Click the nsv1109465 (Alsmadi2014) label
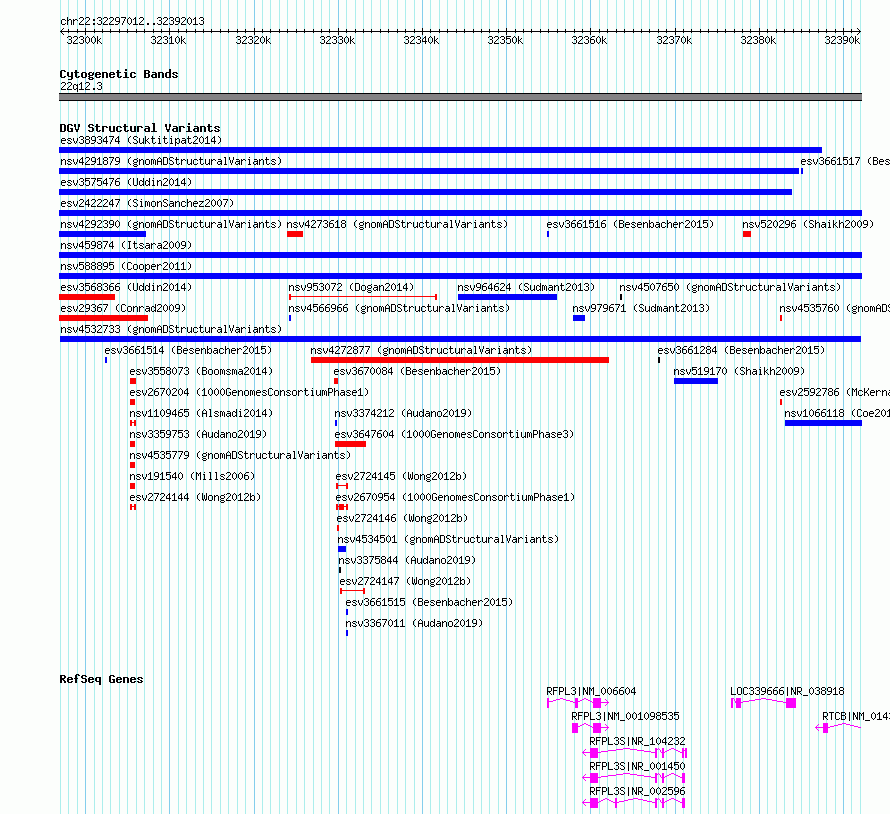 click(201, 413)
